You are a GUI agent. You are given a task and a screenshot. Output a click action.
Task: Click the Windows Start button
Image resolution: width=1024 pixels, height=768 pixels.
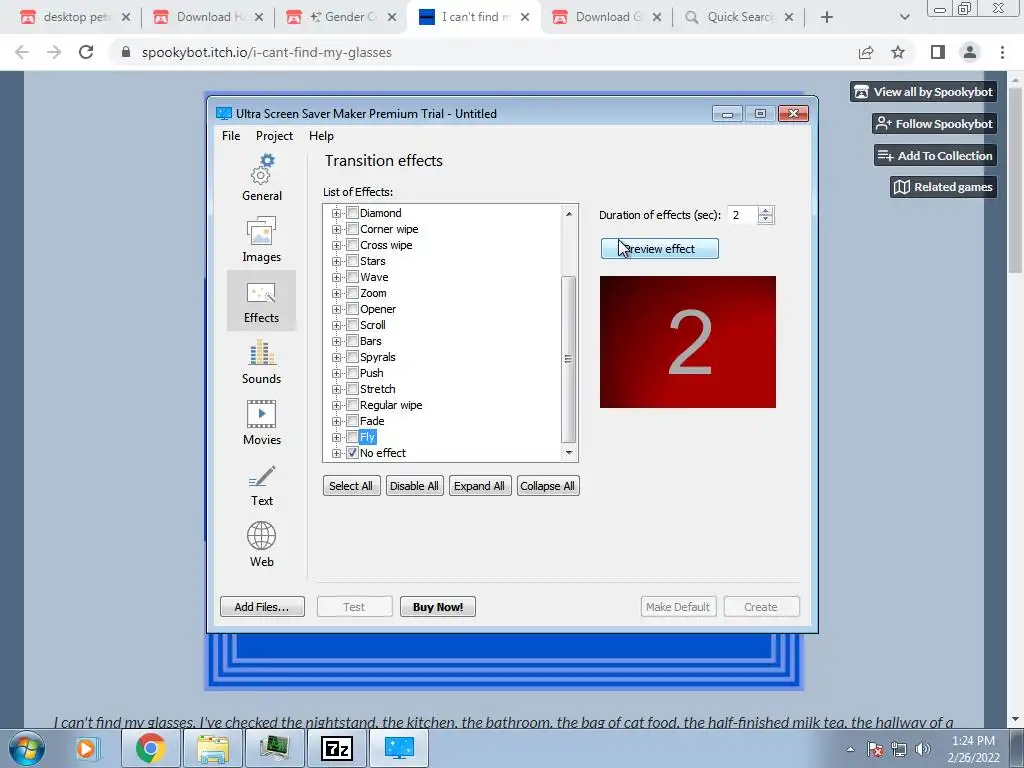(27, 748)
